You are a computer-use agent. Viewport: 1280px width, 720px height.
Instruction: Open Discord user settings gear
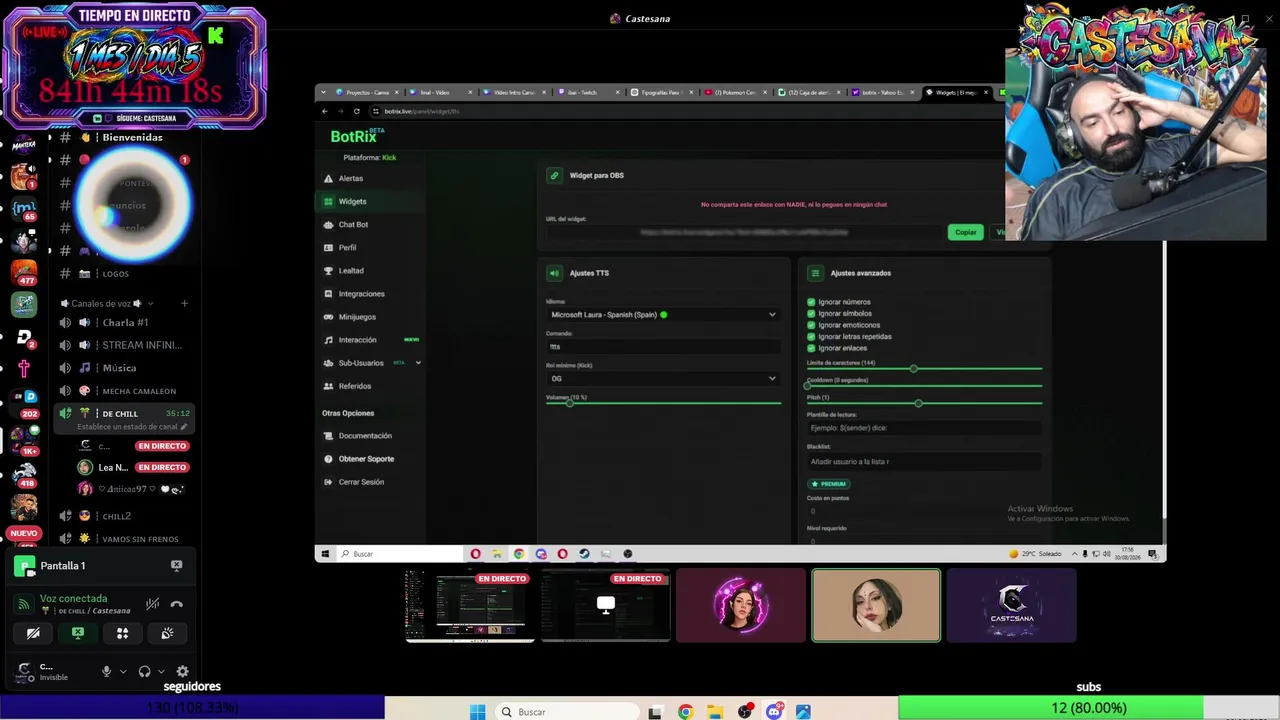click(182, 671)
